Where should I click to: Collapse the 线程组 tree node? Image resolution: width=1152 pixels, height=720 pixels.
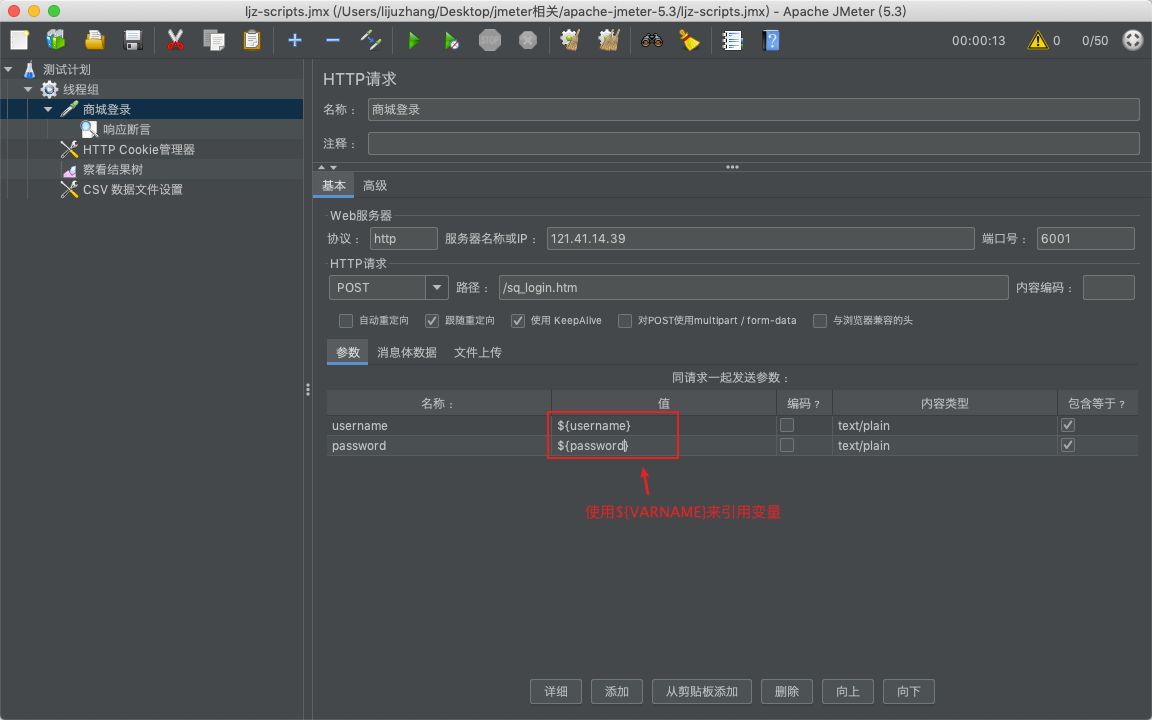pyautogui.click(x=28, y=90)
